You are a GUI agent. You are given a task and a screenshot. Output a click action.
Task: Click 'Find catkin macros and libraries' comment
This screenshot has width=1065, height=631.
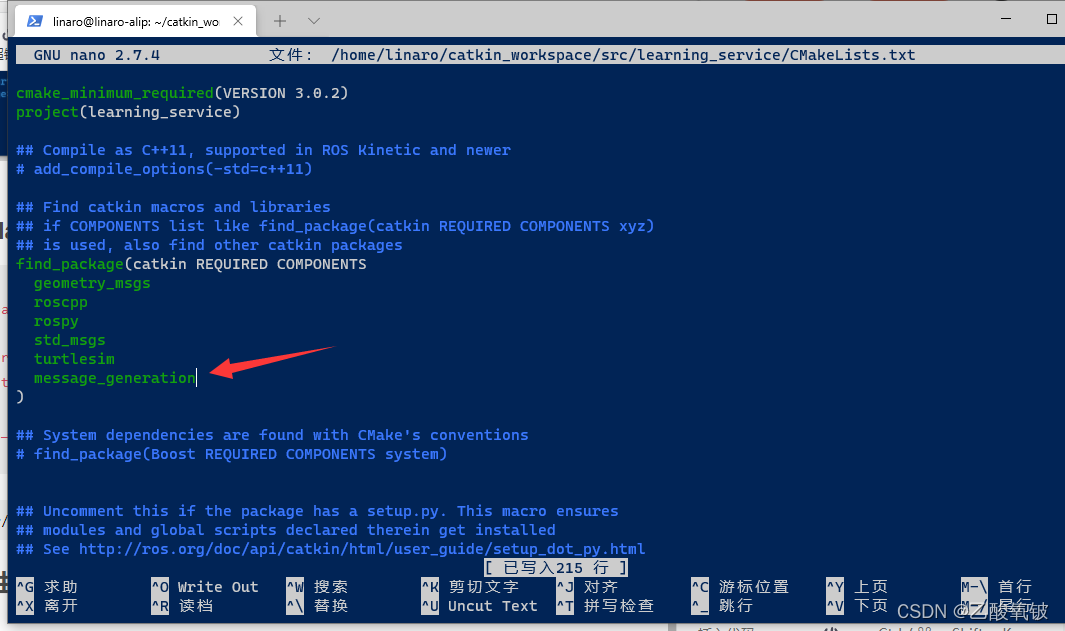(173, 207)
